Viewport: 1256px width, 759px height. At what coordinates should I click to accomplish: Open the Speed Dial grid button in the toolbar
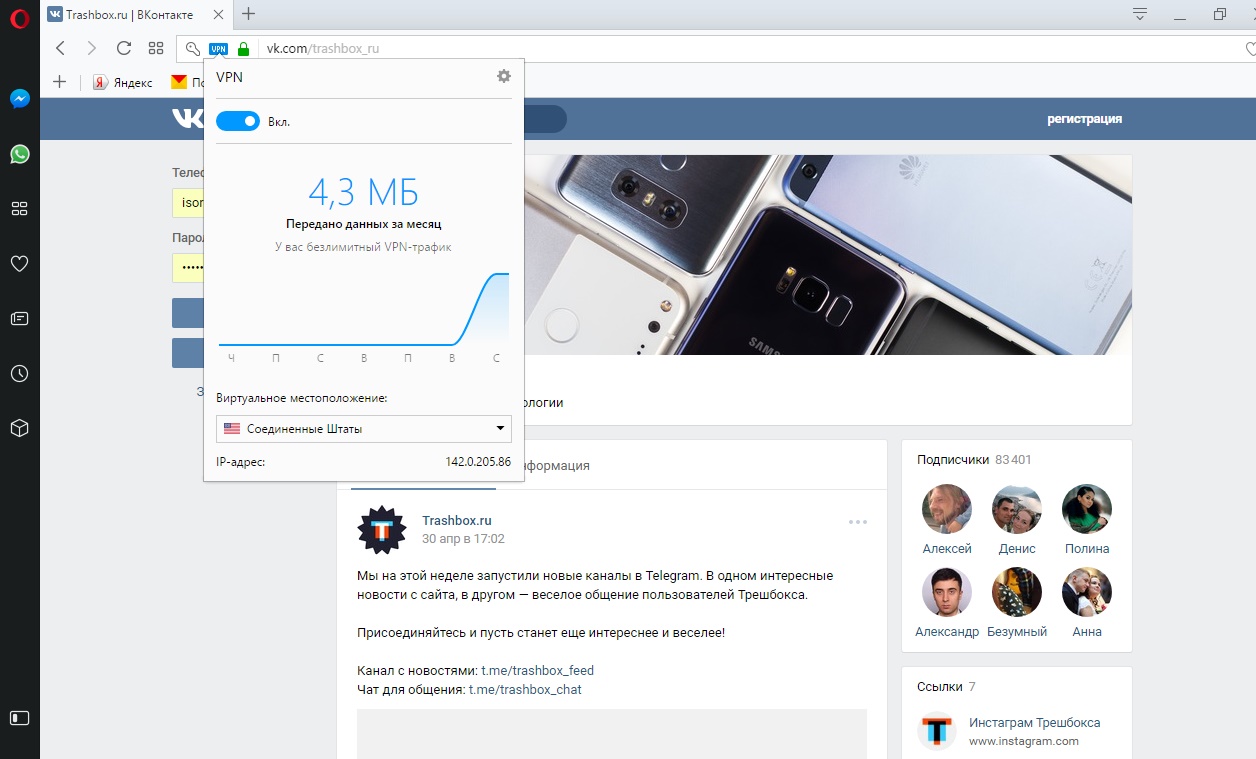coord(156,48)
